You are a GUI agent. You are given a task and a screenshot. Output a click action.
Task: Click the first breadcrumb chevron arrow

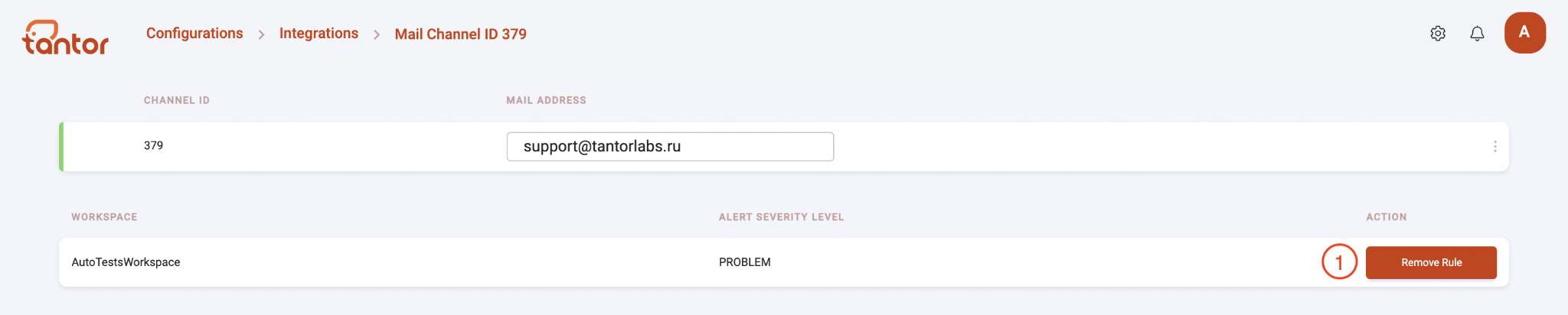tap(261, 35)
